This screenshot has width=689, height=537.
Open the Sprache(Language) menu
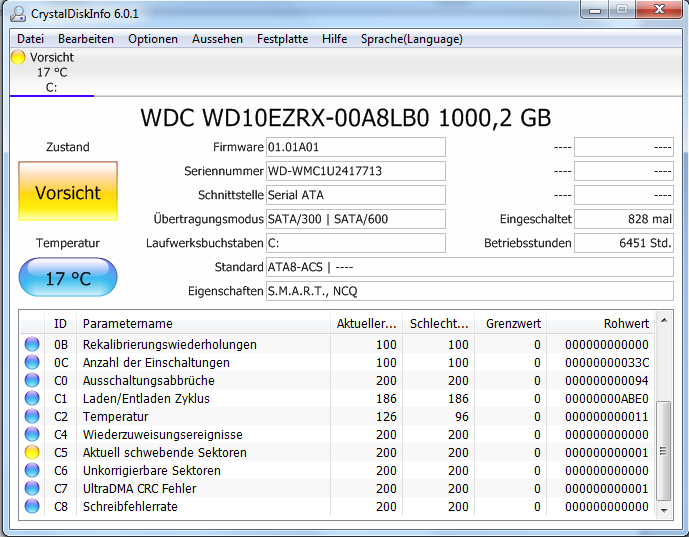point(411,39)
